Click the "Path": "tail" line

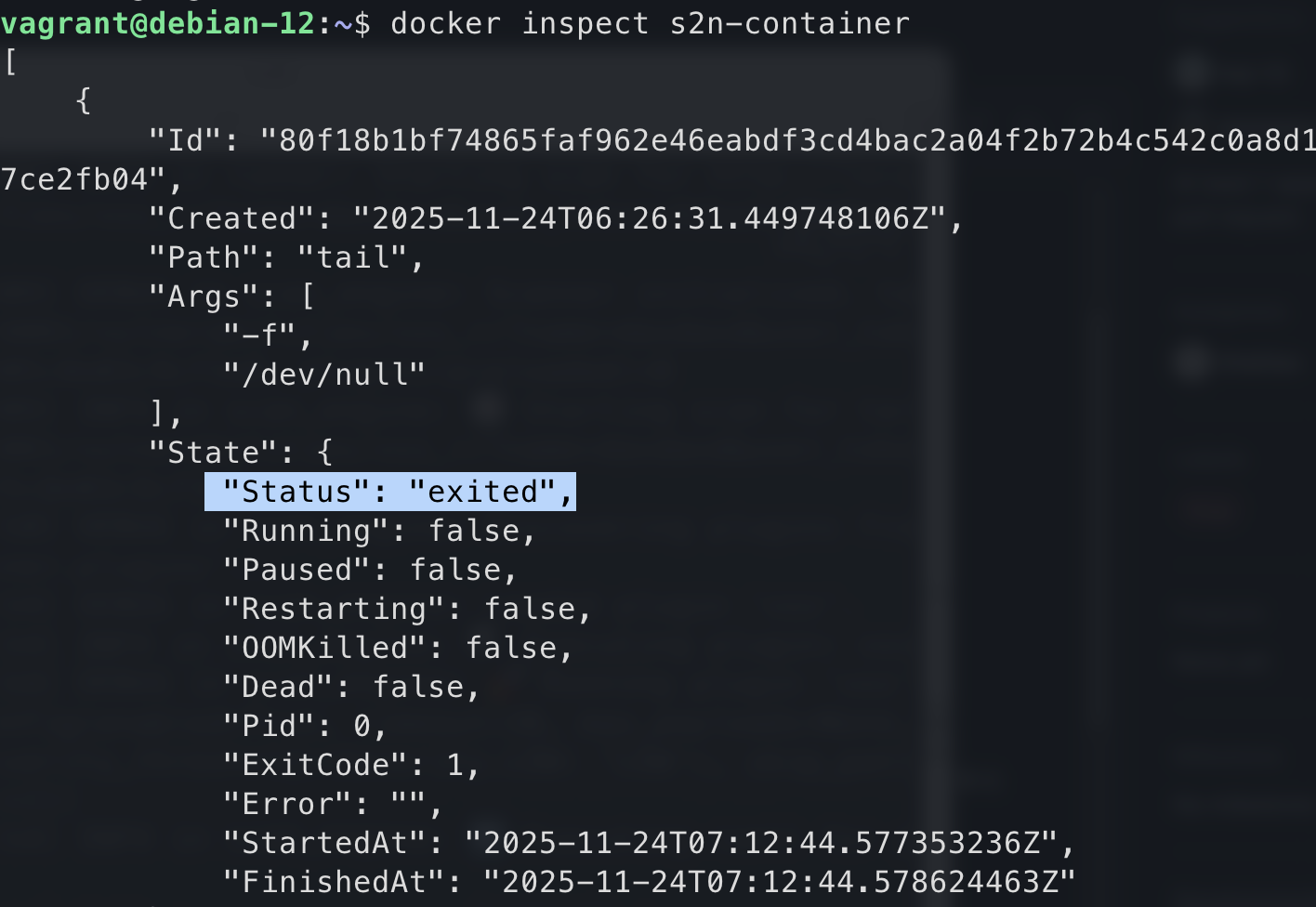point(286,257)
